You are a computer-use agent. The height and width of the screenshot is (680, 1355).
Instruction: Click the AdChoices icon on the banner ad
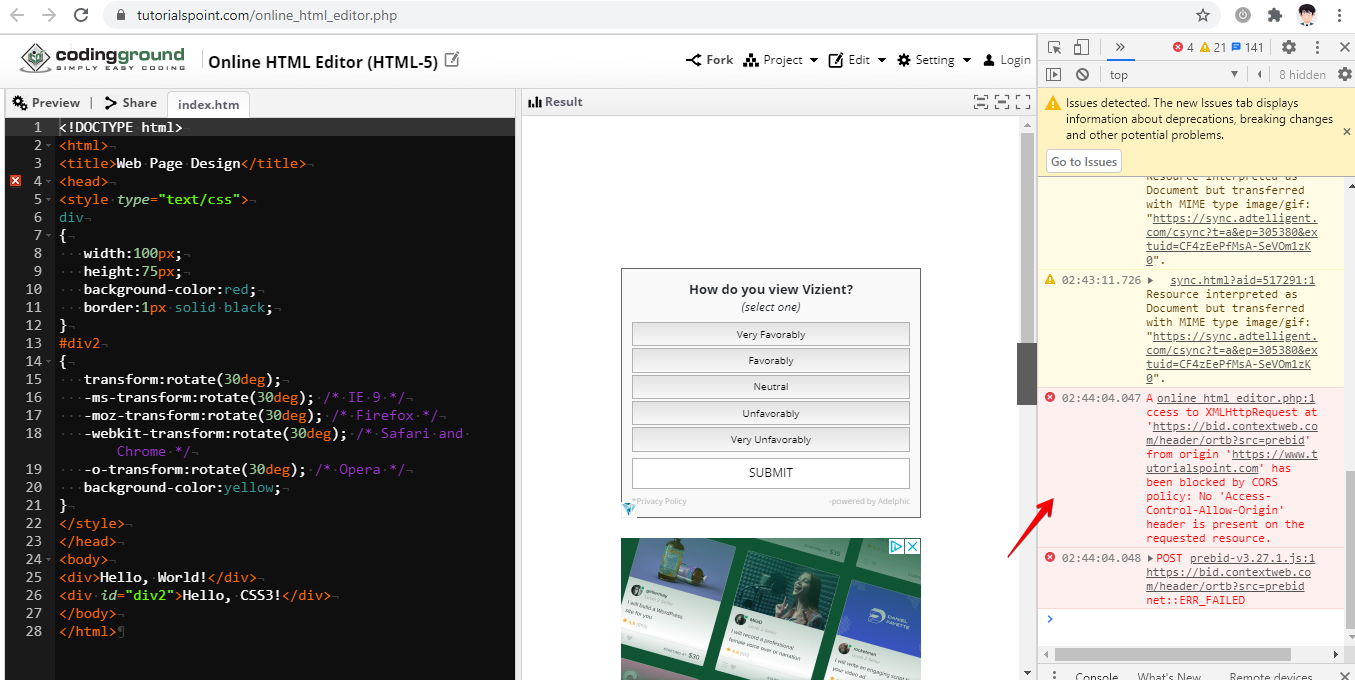point(898,546)
